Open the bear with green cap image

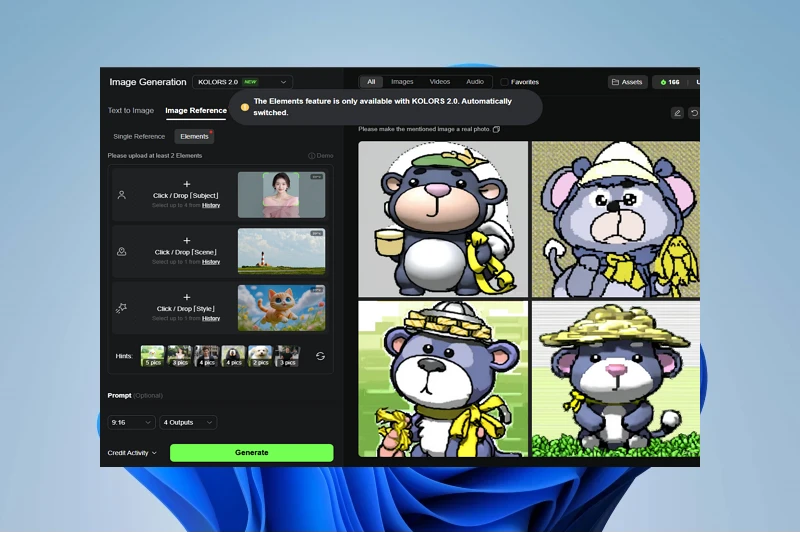(443, 219)
